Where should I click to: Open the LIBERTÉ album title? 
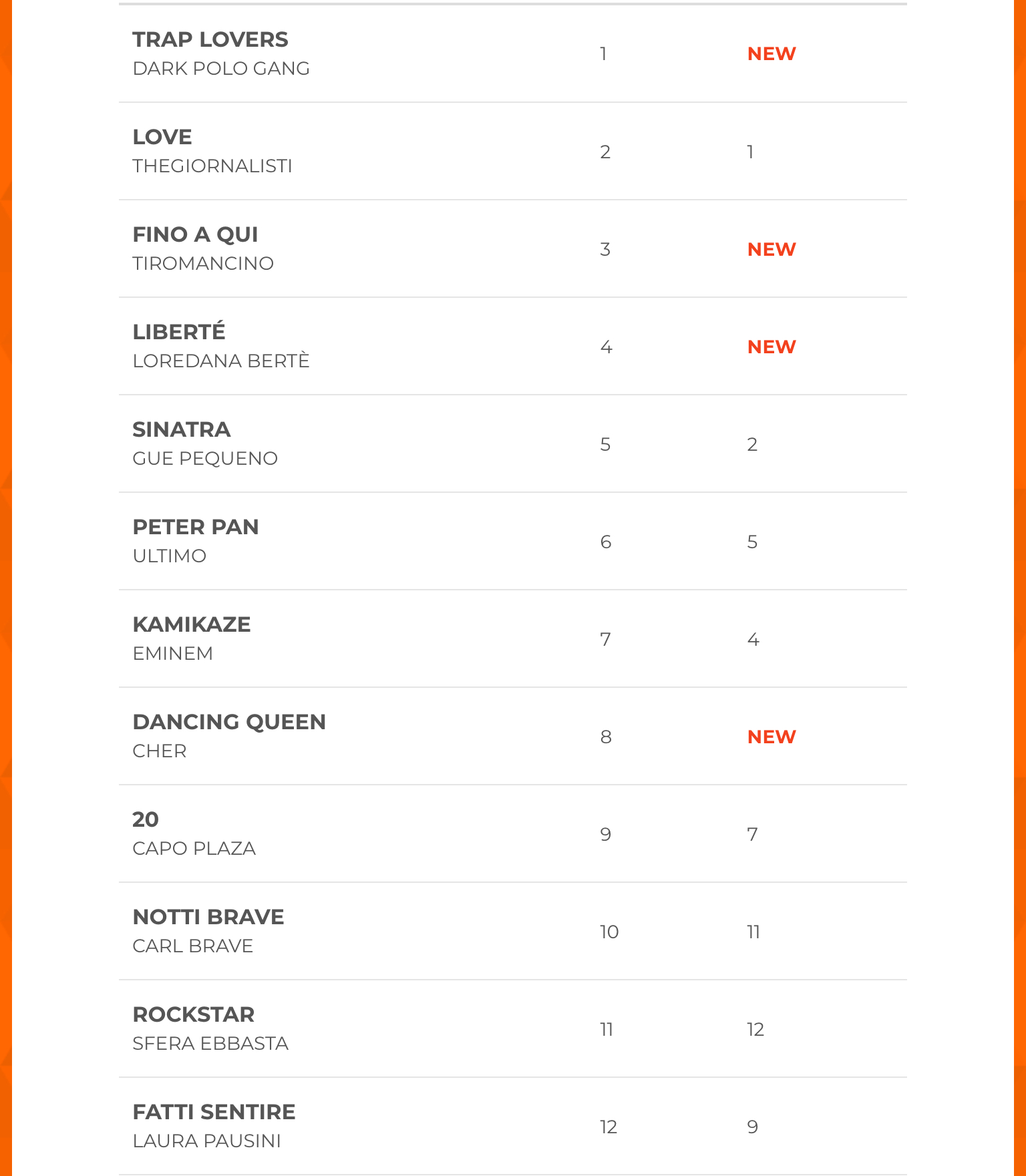179,332
